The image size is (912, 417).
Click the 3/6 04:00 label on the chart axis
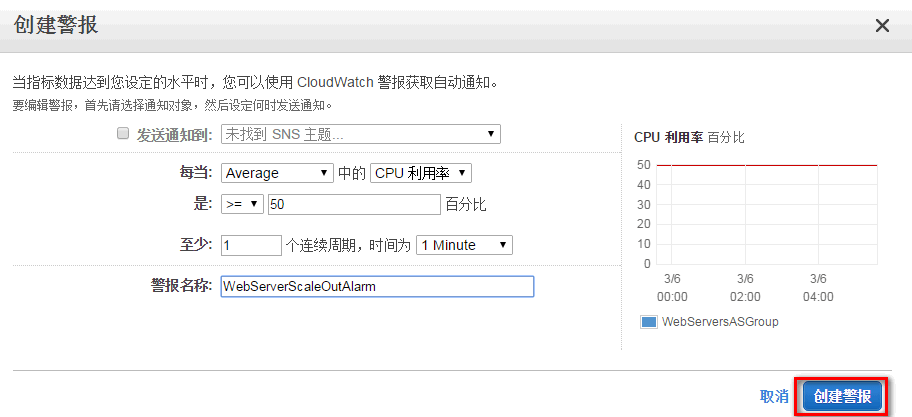[x=818, y=288]
